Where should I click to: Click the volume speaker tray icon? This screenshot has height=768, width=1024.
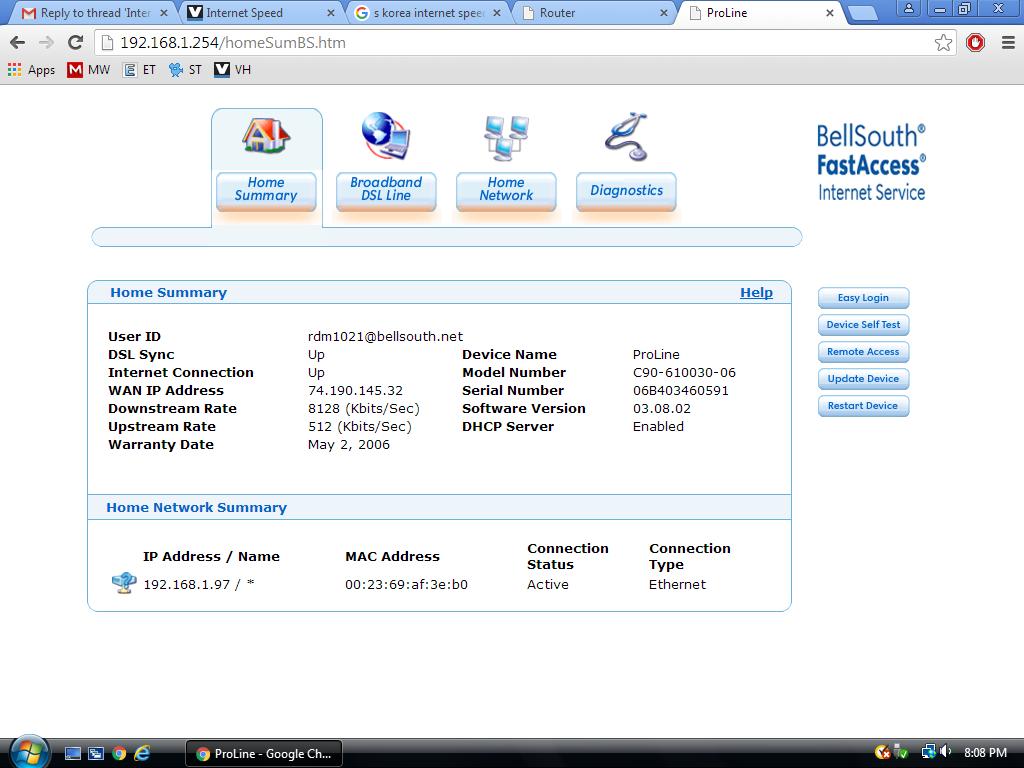[946, 752]
